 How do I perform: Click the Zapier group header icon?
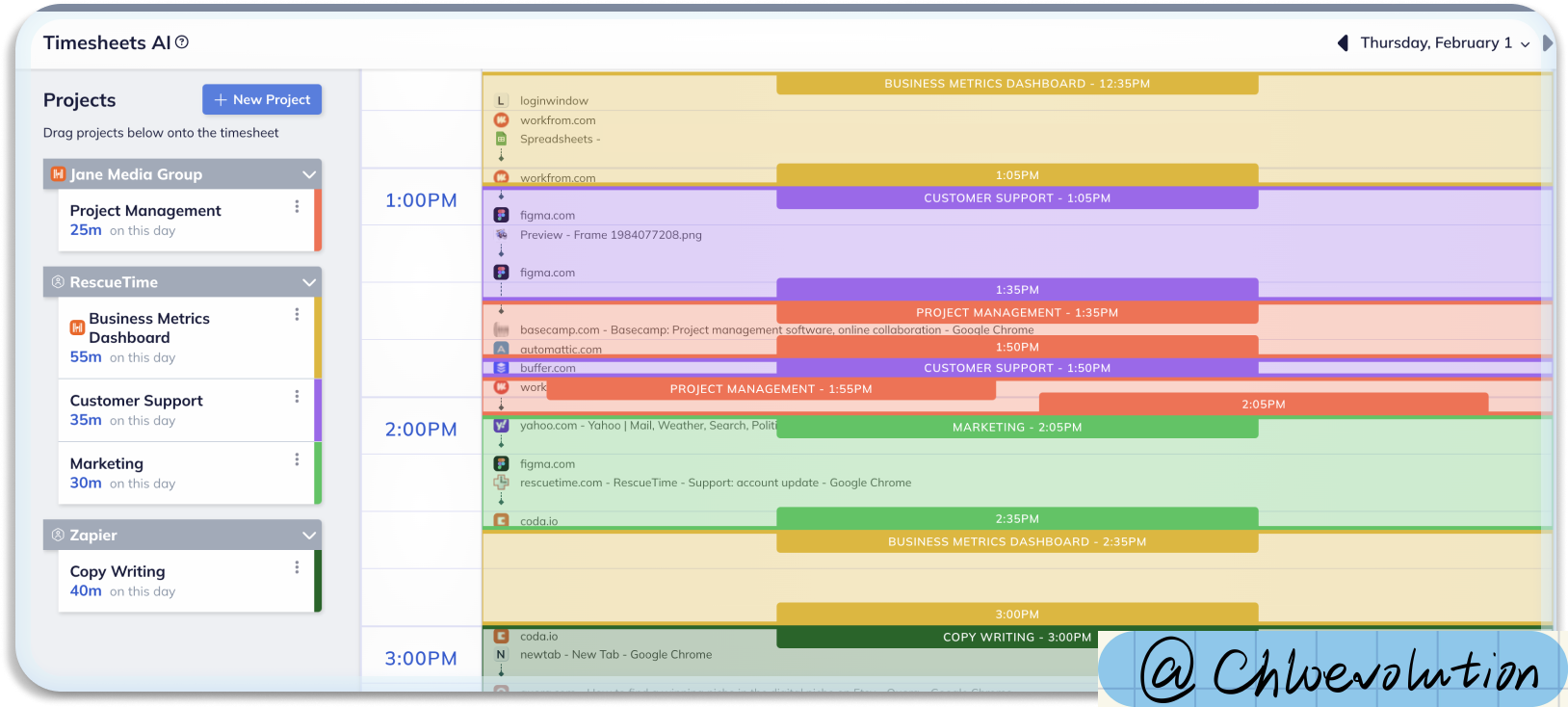(58, 536)
